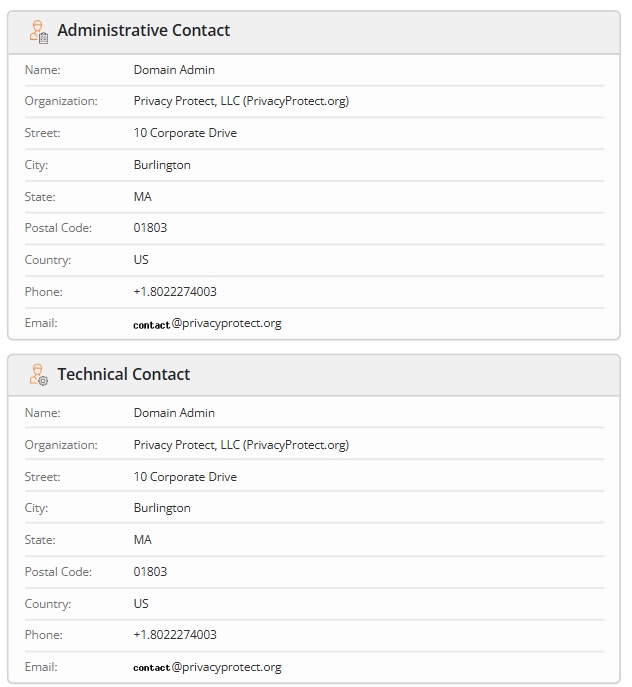Click technical country value US
The image size is (632, 687).
coord(141,604)
